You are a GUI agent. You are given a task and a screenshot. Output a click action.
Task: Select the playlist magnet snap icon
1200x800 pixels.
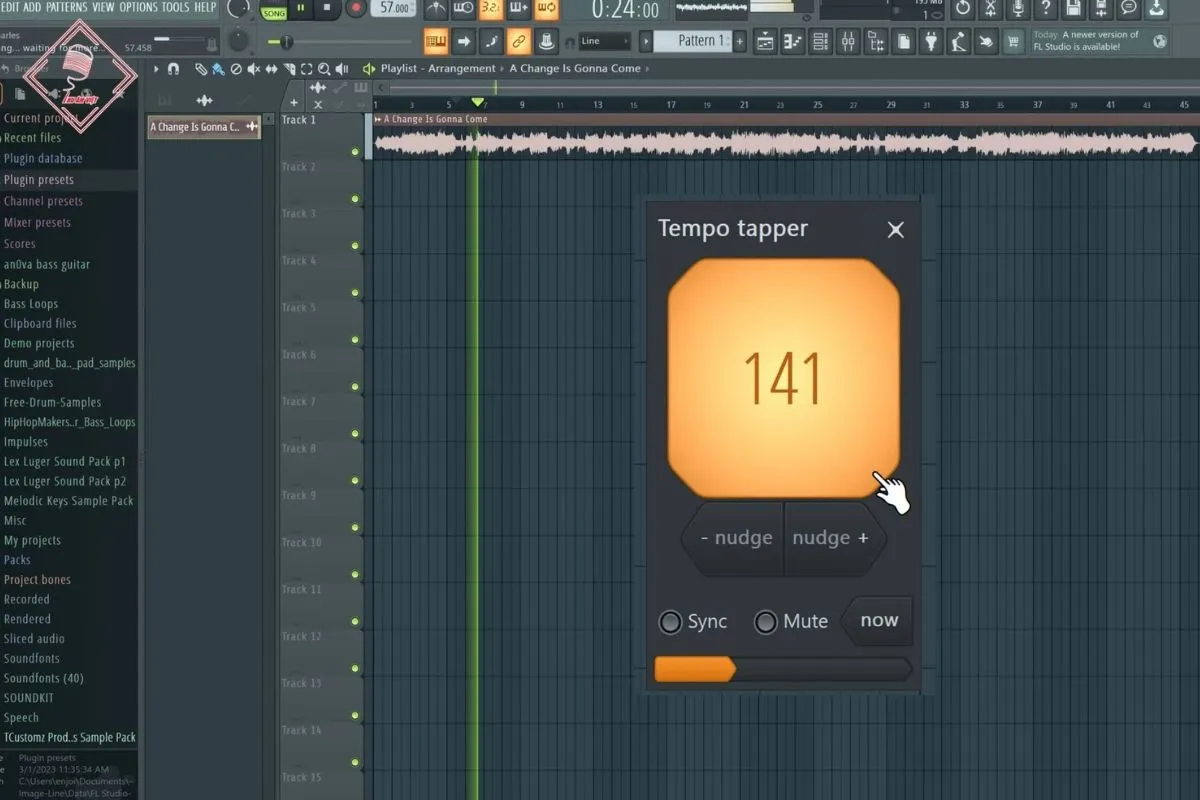(173, 69)
